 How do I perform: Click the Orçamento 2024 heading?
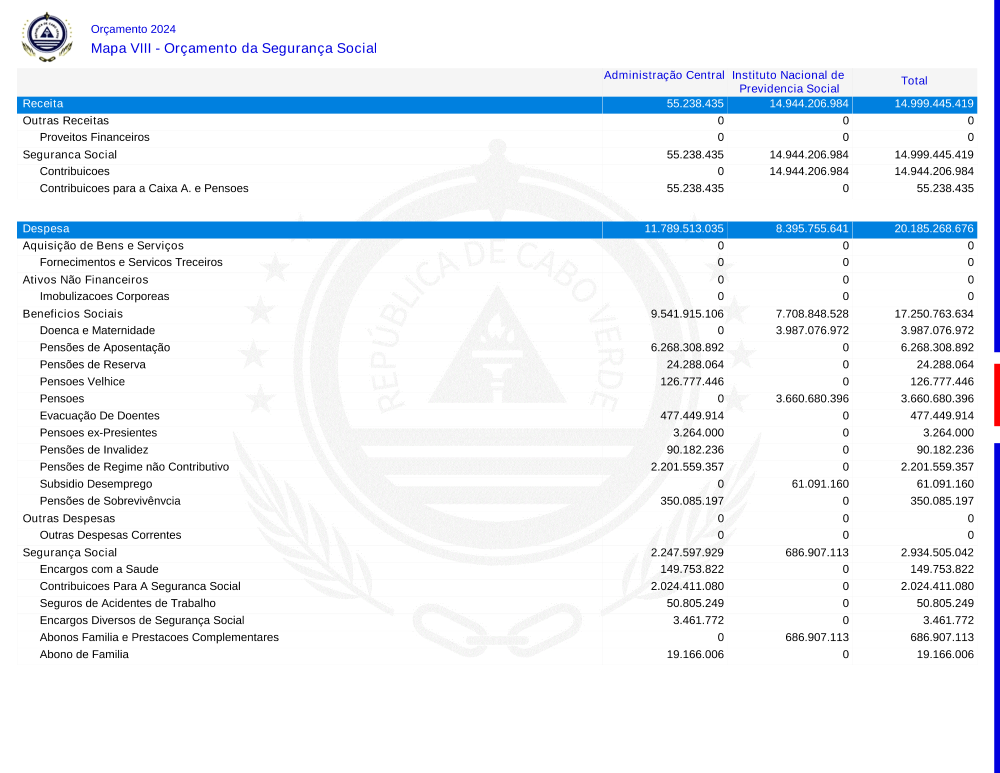click(x=133, y=29)
